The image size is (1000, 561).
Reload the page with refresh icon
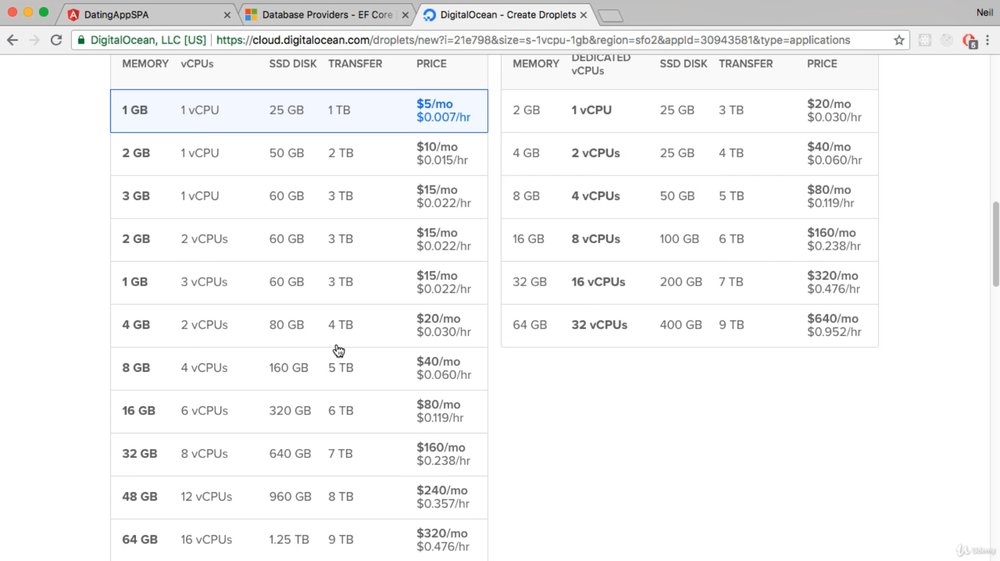coord(56,40)
